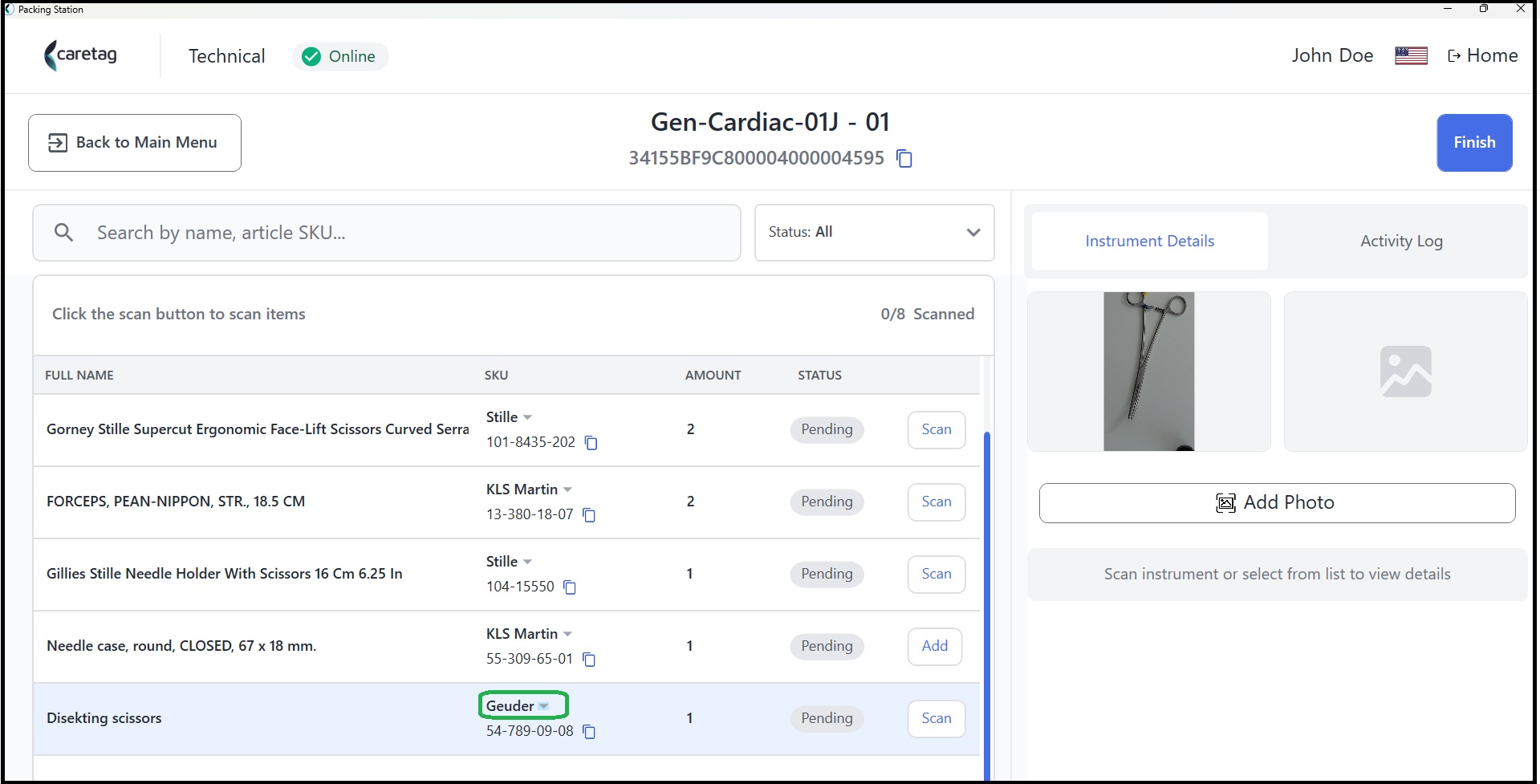The image size is (1540, 784).
Task: Expand Stille manufacturer dropdown for Gorney scissors
Action: [527, 417]
